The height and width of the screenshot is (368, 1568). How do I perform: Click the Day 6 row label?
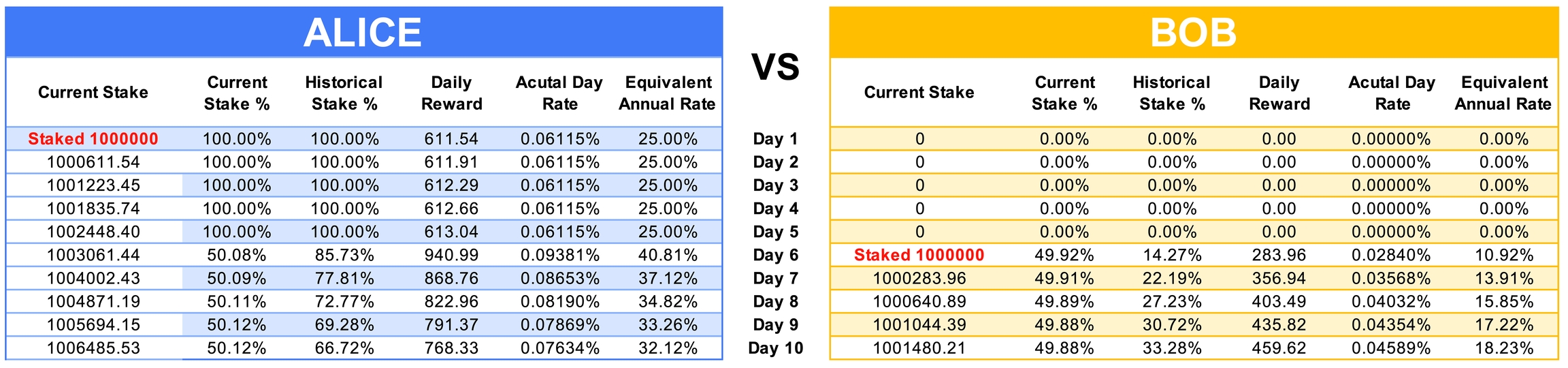pyautogui.click(x=775, y=255)
